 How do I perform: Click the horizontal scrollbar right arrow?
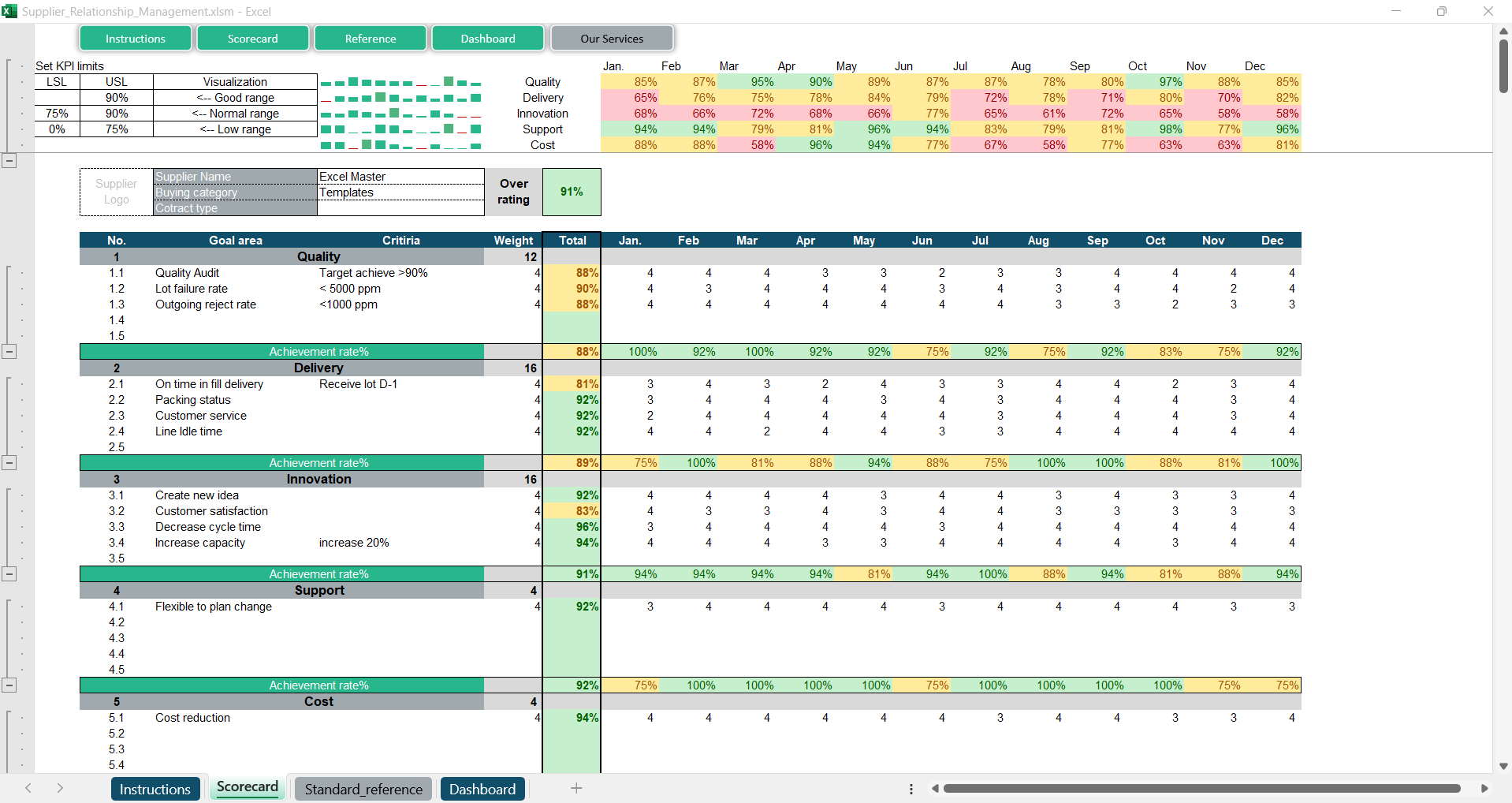[1484, 788]
